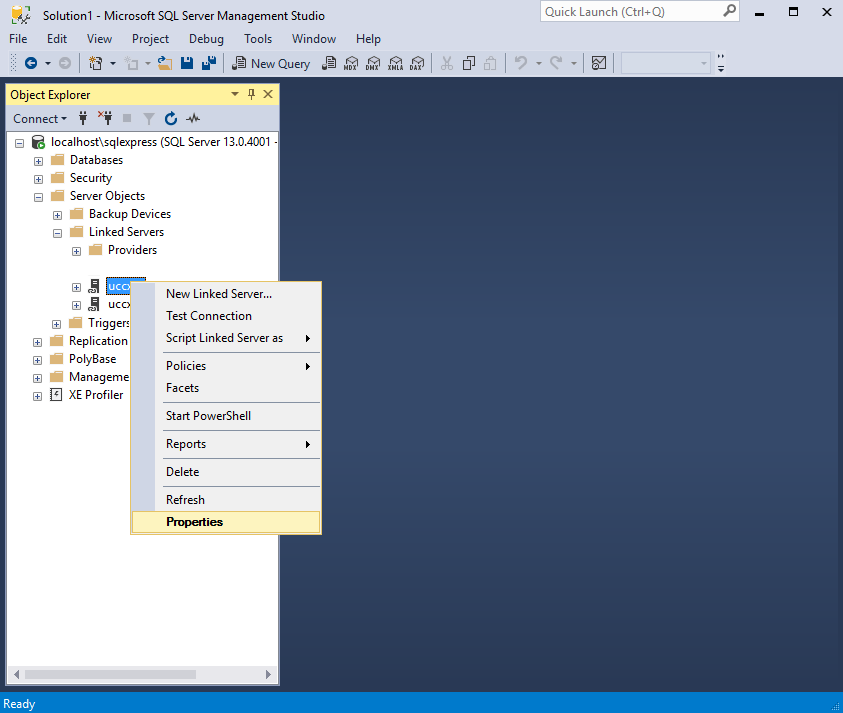Open the Connect dropdown in Object Explorer
This screenshot has width=843, height=713.
point(40,118)
